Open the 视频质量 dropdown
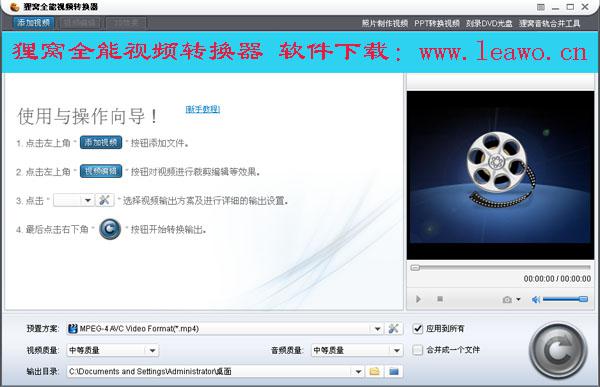Screen dimensions: 600x387 click(x=152, y=350)
